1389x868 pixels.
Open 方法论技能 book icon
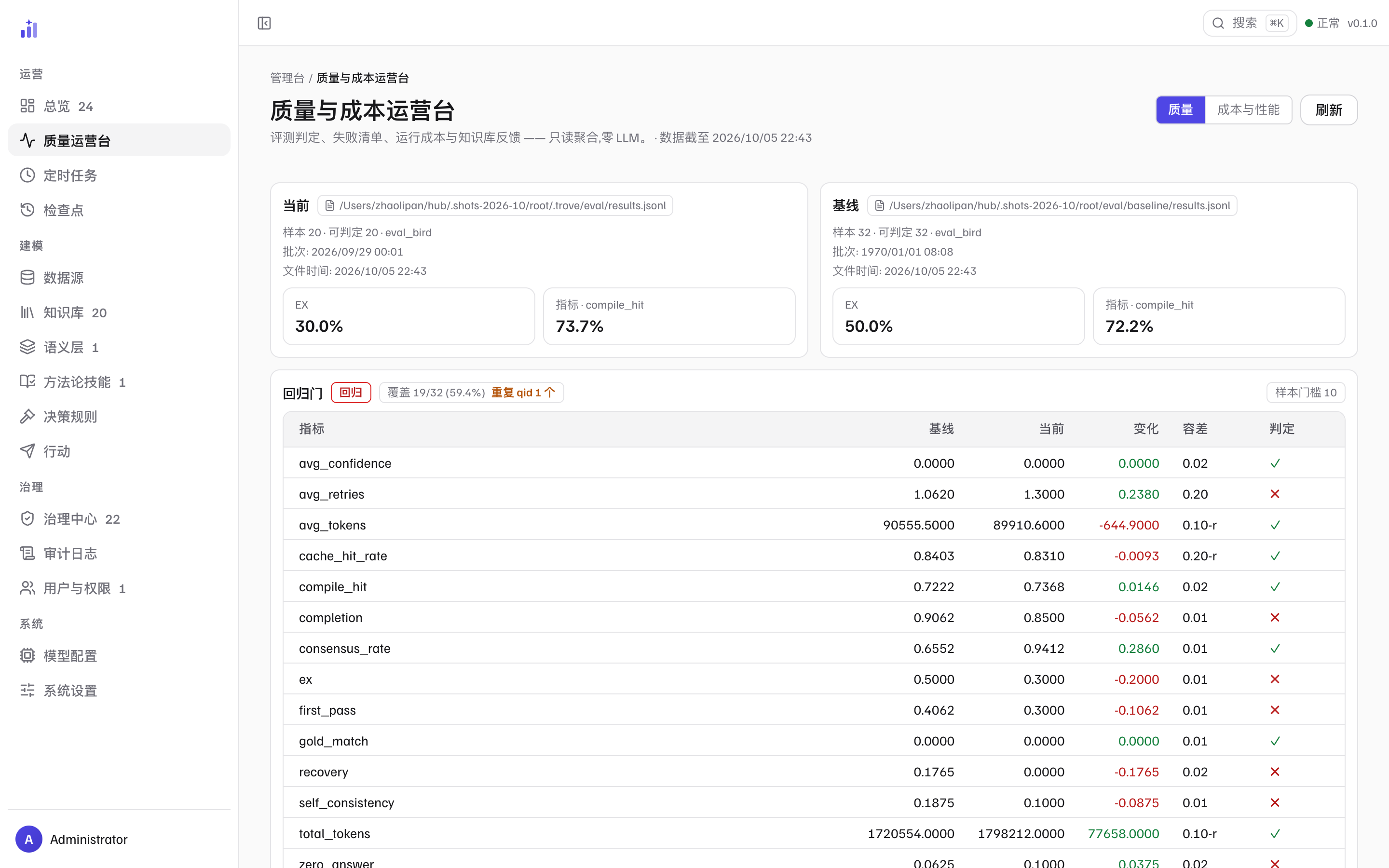pos(27,382)
